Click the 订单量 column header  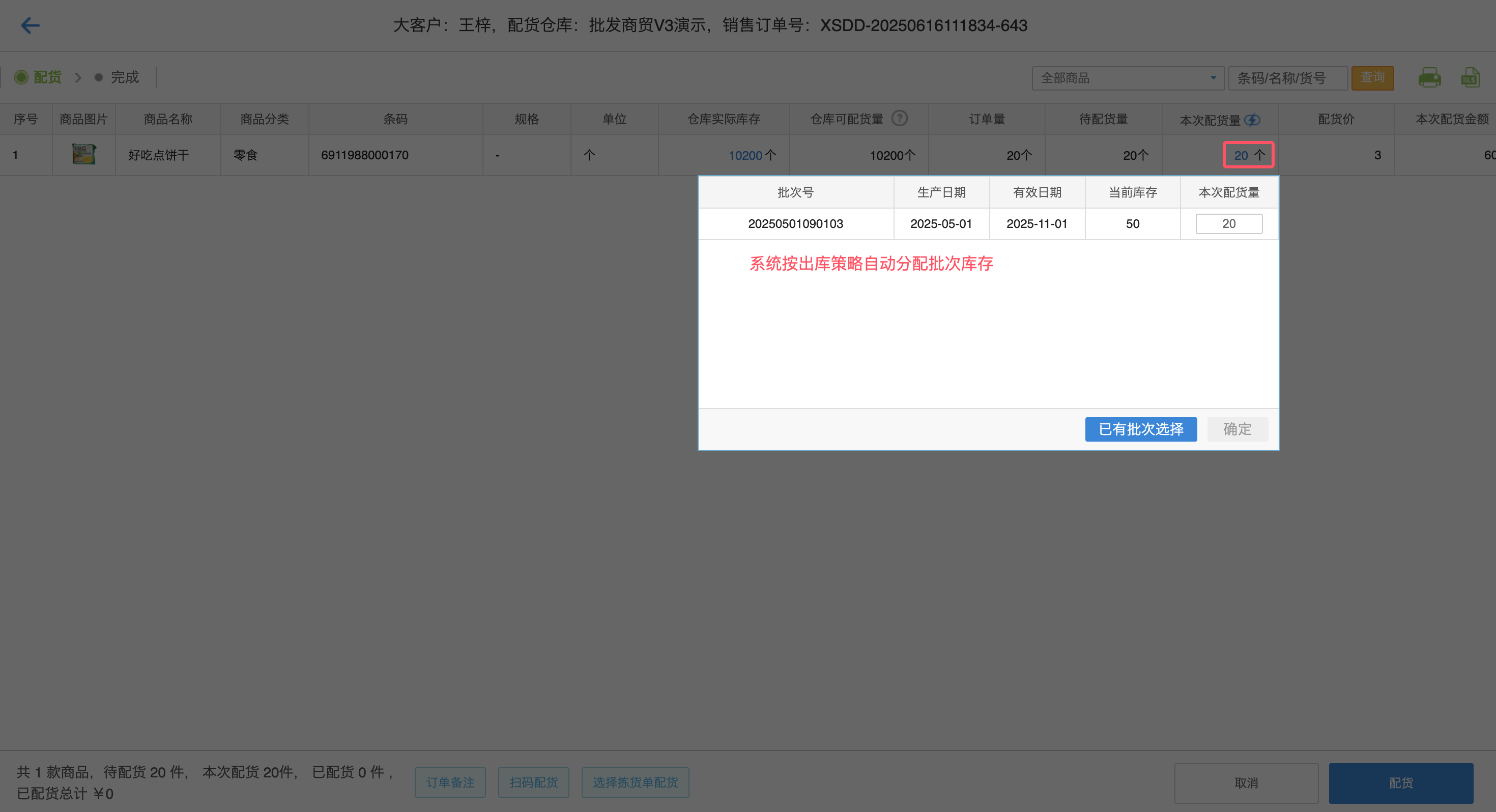(987, 119)
